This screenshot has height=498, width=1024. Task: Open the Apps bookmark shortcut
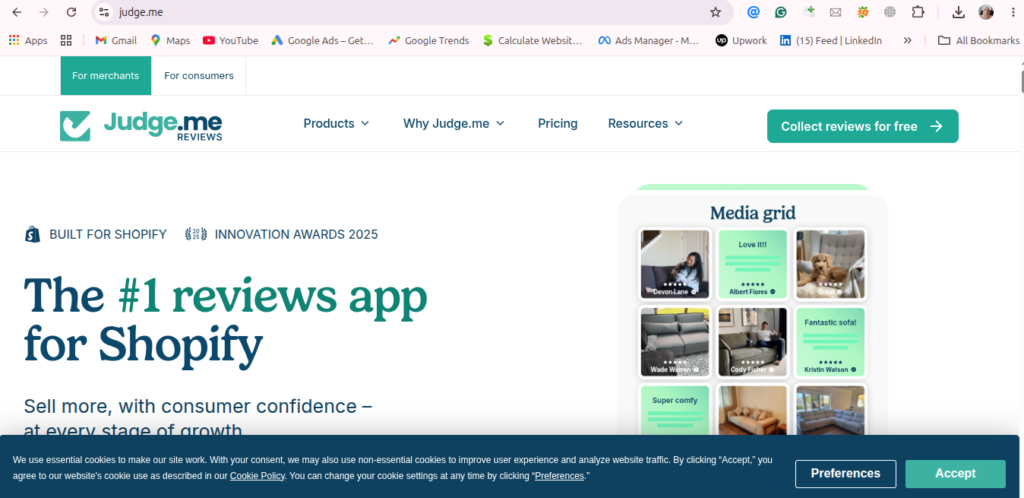[x=28, y=40]
